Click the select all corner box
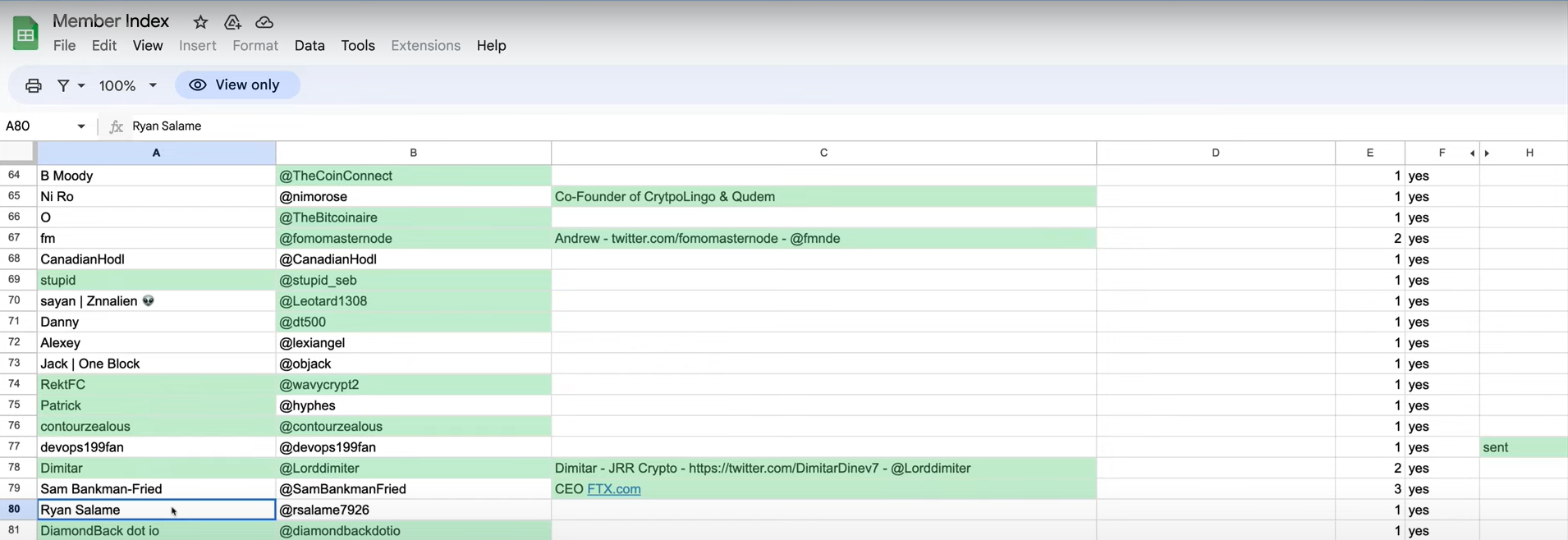This screenshot has width=1568, height=540. [x=17, y=153]
